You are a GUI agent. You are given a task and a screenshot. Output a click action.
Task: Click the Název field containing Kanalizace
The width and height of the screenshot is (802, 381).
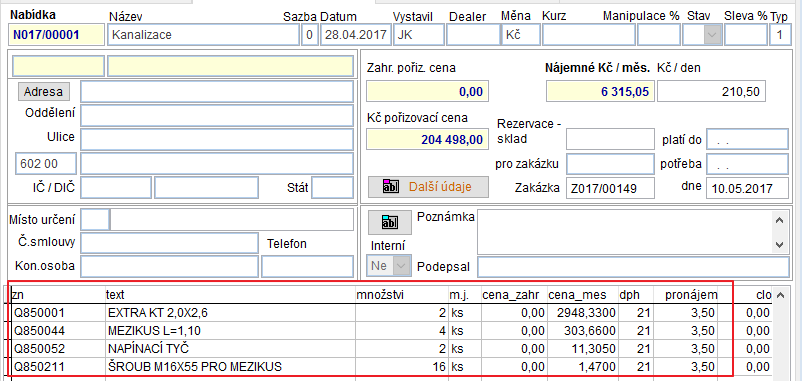[x=203, y=35]
